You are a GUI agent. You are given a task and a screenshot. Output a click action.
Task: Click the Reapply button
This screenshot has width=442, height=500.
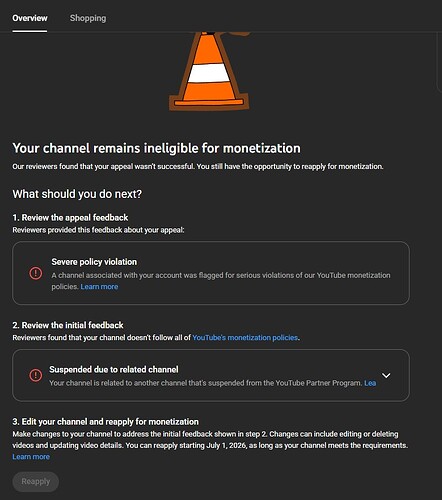click(36, 481)
